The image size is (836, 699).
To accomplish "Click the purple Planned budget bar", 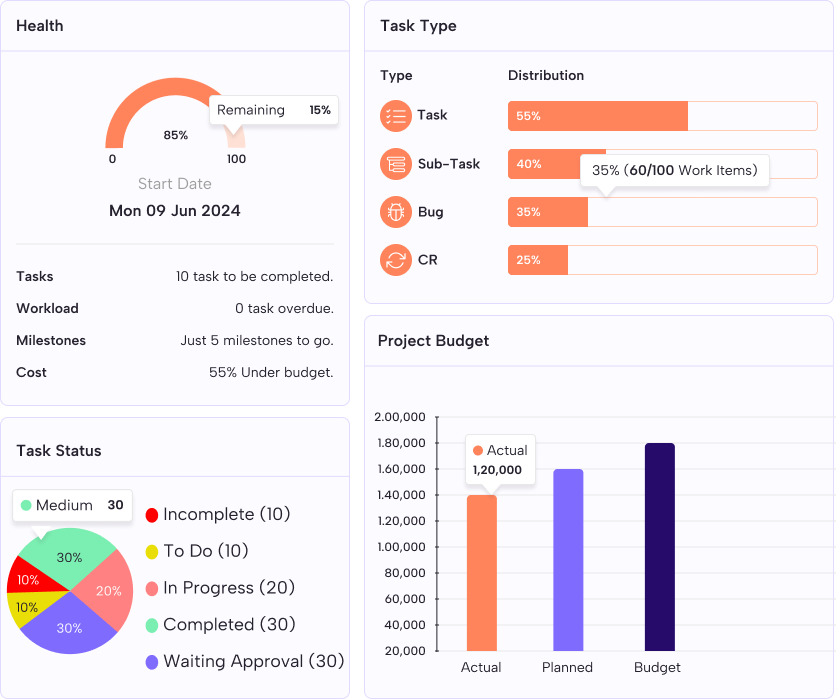I will click(x=567, y=560).
